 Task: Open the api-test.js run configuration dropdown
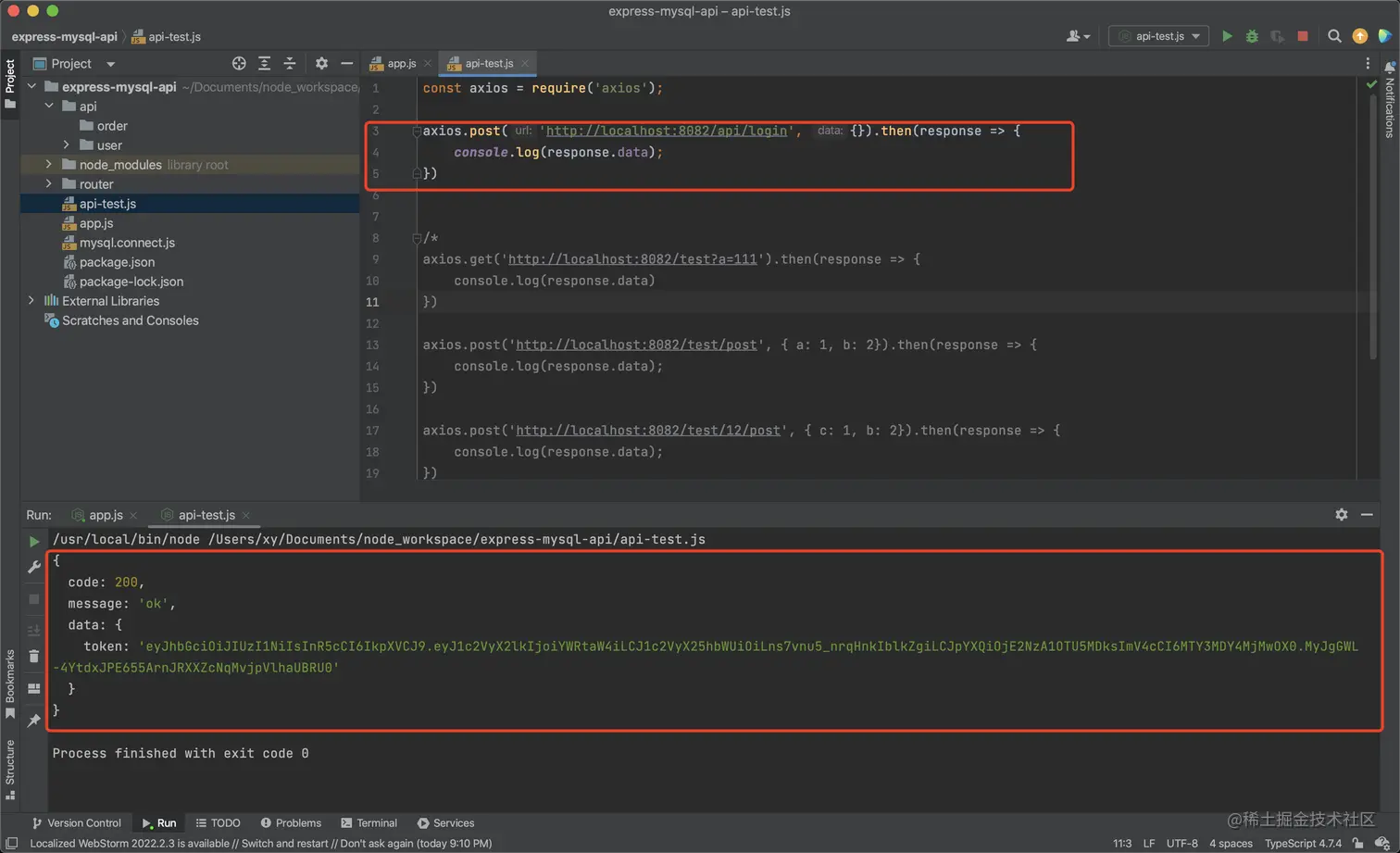coord(1158,36)
